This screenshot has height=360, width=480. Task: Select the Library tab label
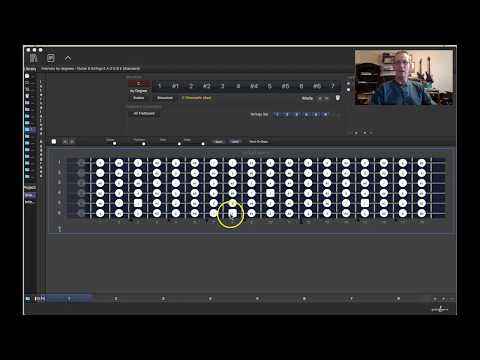(x=31, y=69)
